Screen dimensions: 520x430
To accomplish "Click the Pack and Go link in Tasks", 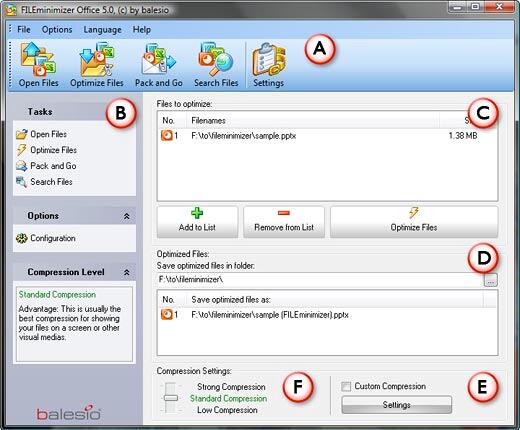I will point(53,166).
